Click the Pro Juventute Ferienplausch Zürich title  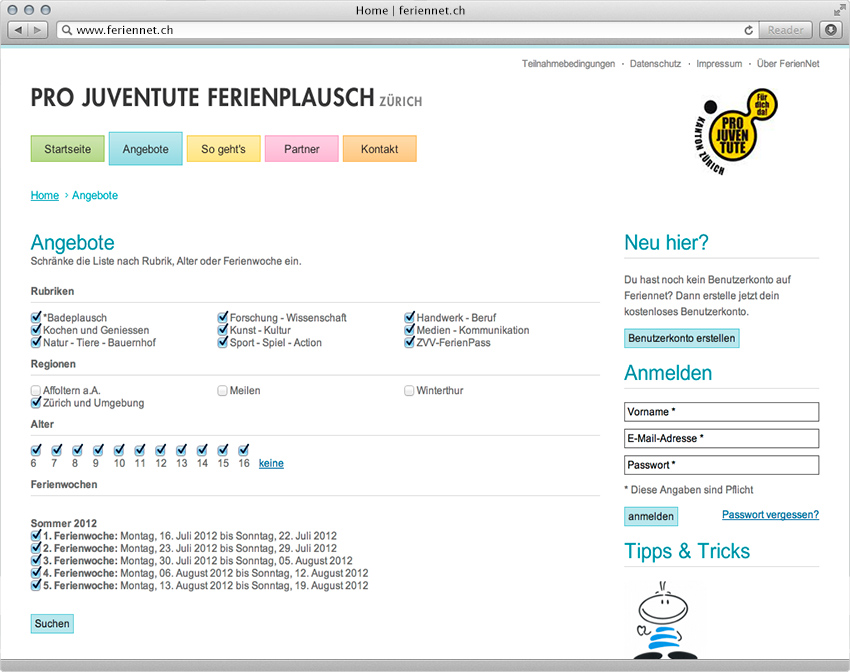(226, 98)
